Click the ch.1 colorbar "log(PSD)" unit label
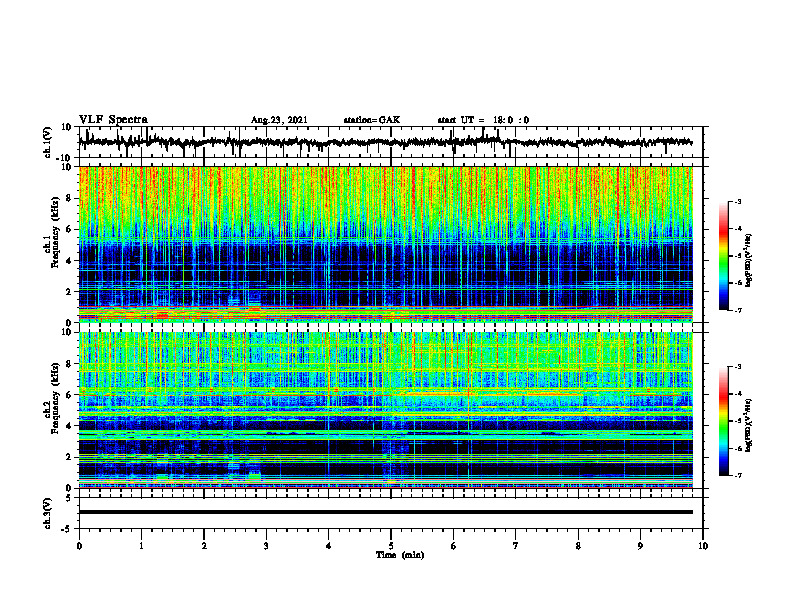 pyautogui.click(x=749, y=260)
